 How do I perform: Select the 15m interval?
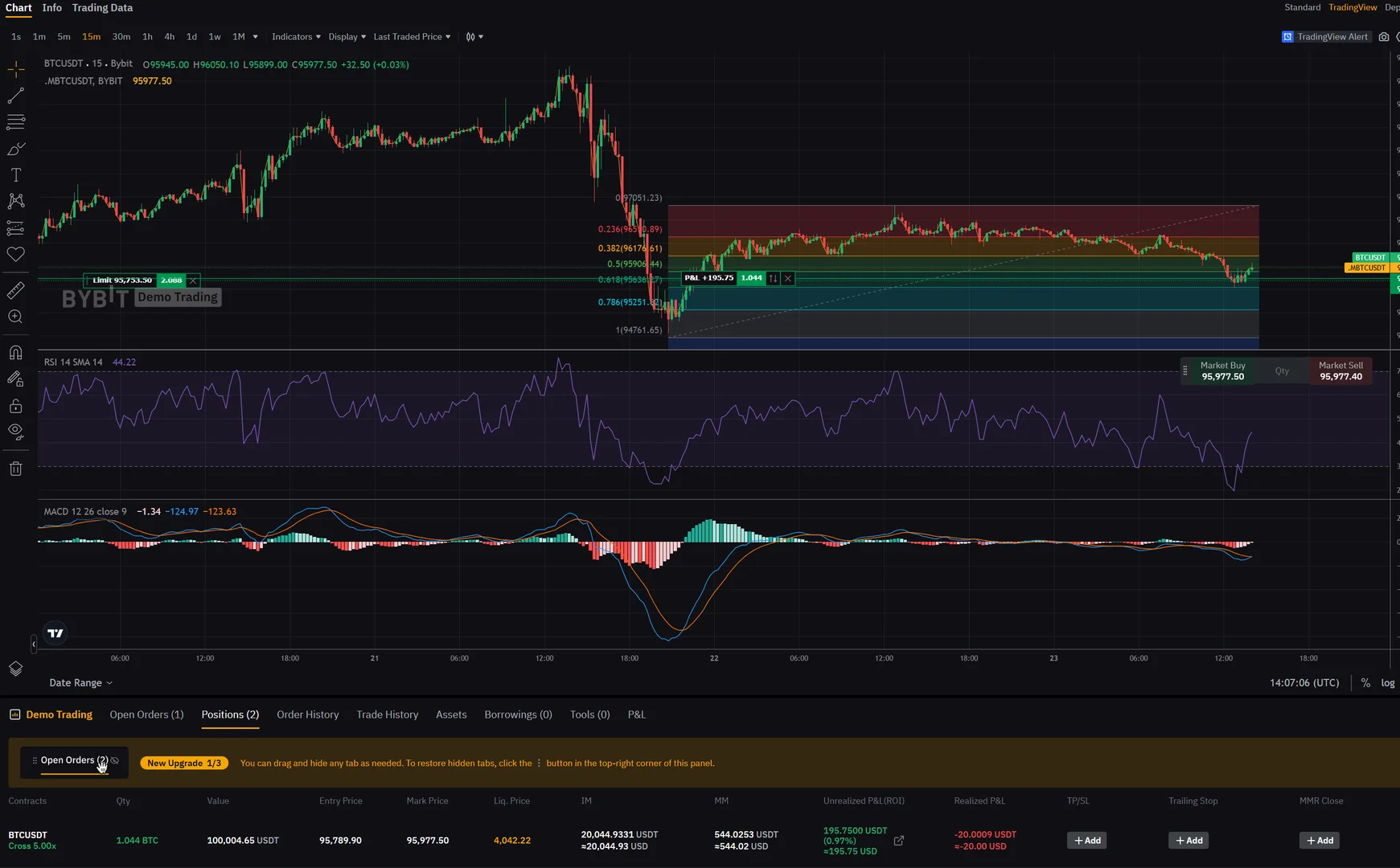(92, 37)
